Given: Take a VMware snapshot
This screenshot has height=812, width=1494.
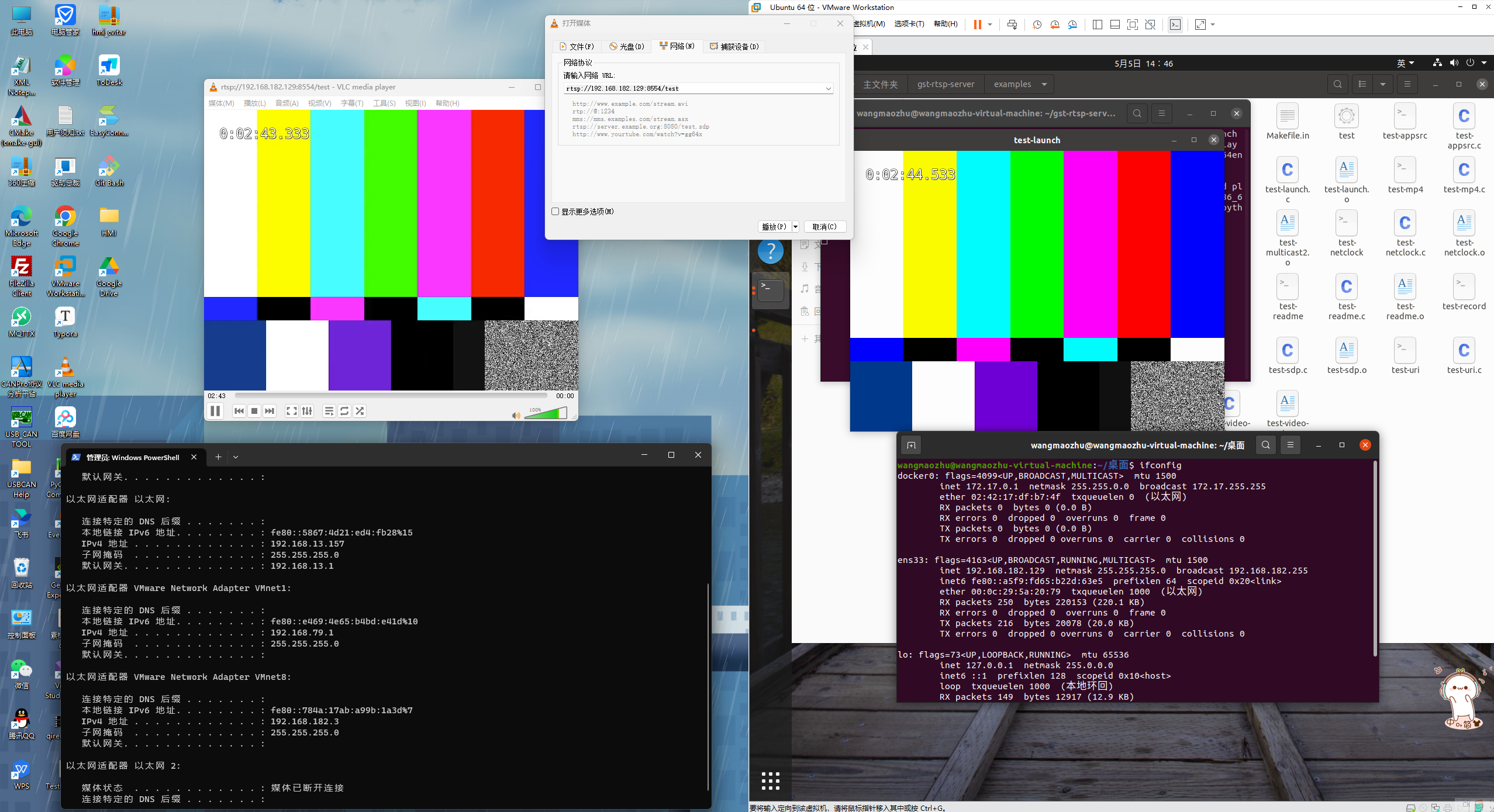Looking at the screenshot, I should 1037,25.
